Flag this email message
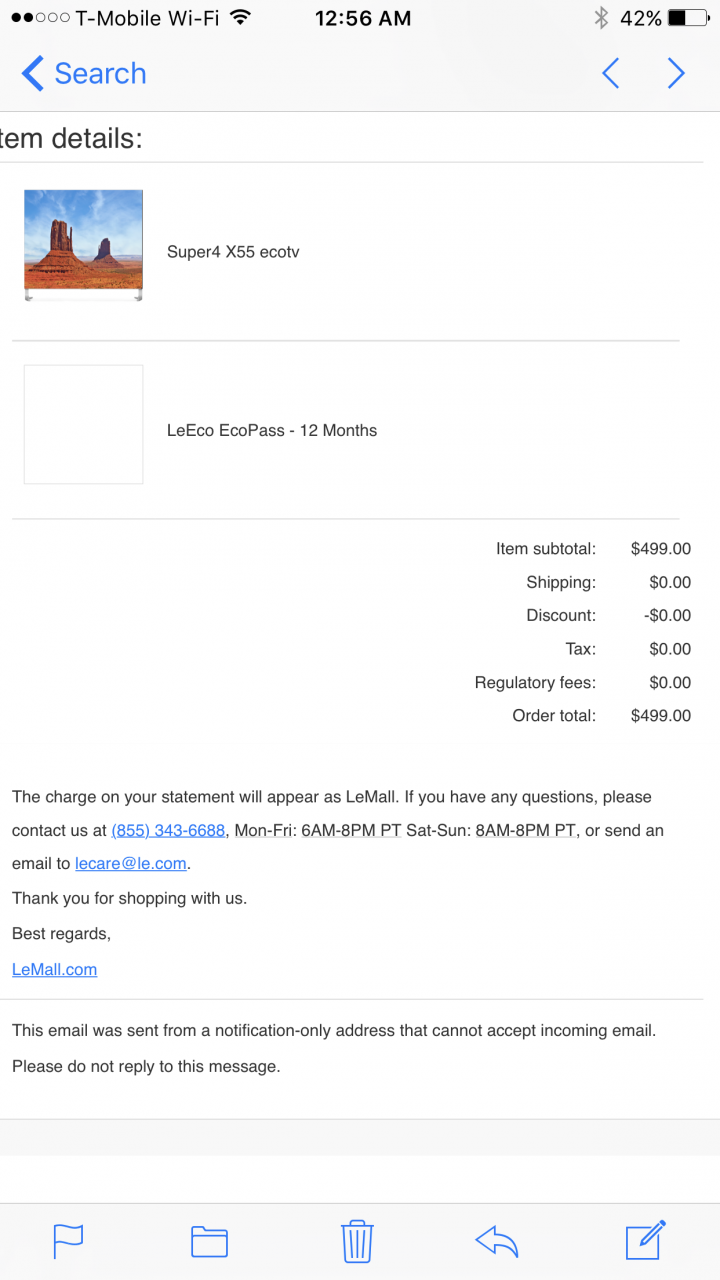720x1280 pixels. [x=68, y=1241]
